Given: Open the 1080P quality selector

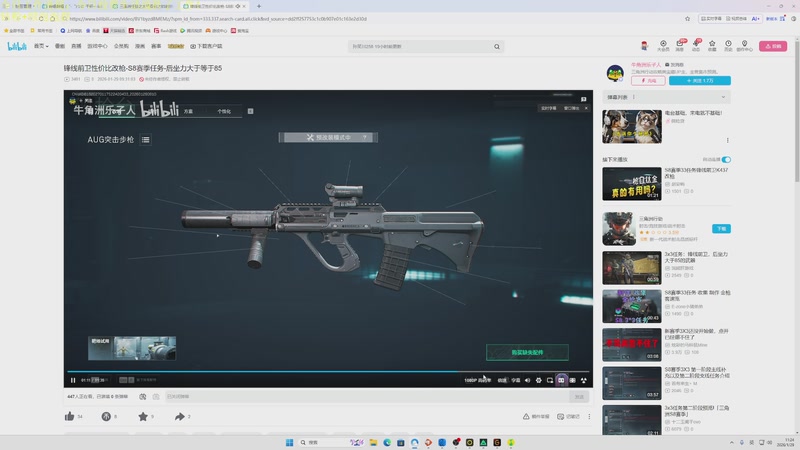Looking at the screenshot, I should tap(478, 380).
